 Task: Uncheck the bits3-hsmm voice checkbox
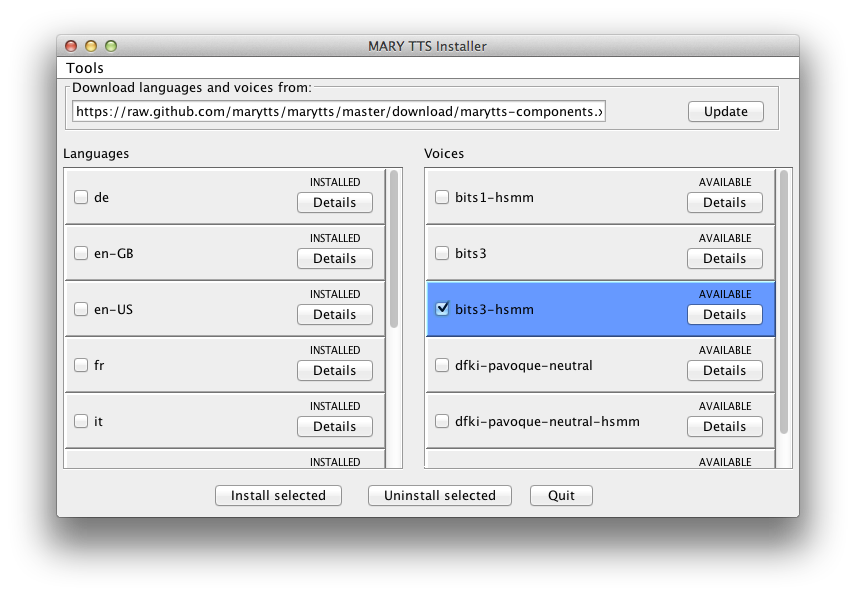[x=442, y=309]
